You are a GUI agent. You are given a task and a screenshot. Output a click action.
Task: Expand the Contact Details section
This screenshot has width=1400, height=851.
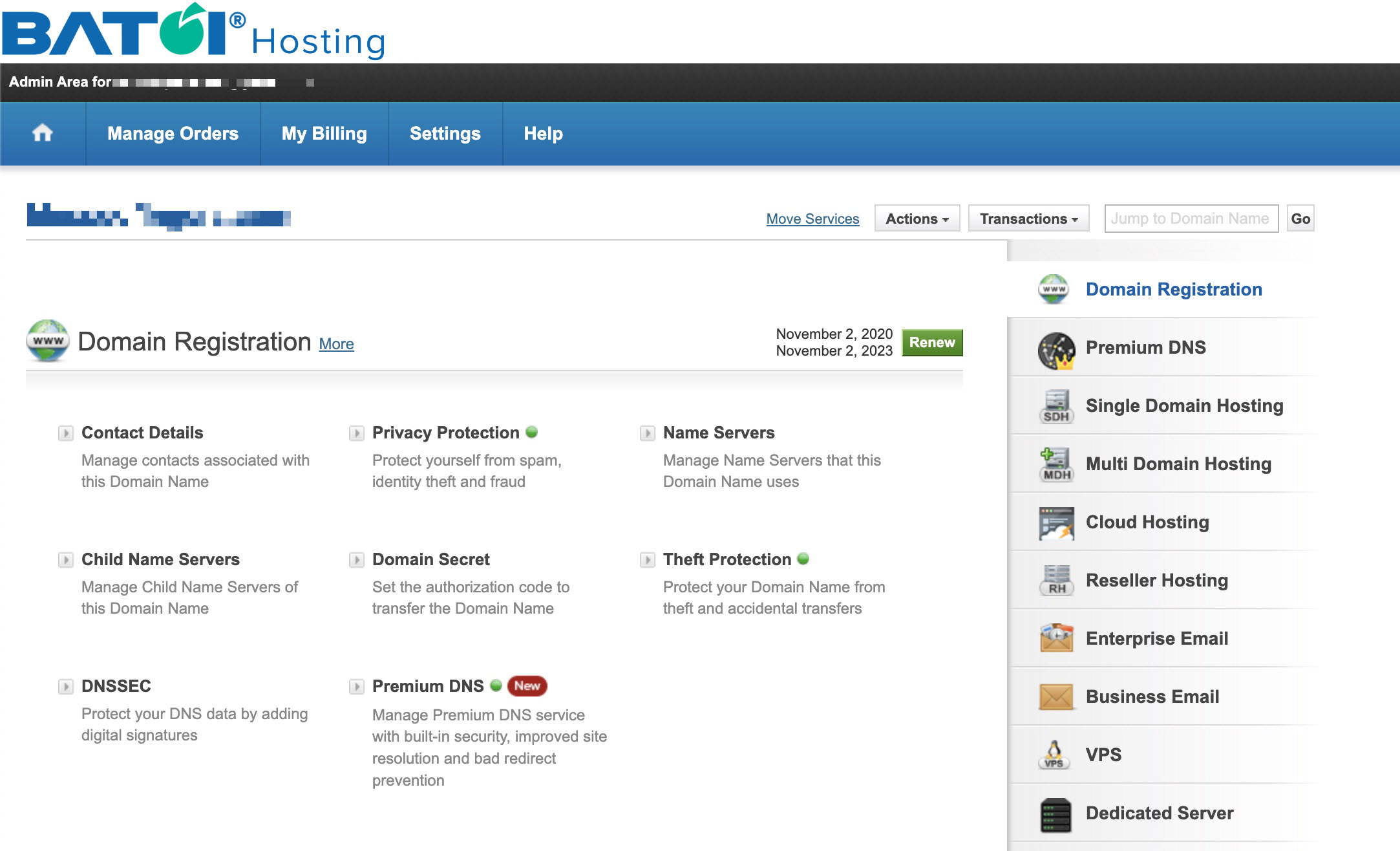pyautogui.click(x=62, y=432)
